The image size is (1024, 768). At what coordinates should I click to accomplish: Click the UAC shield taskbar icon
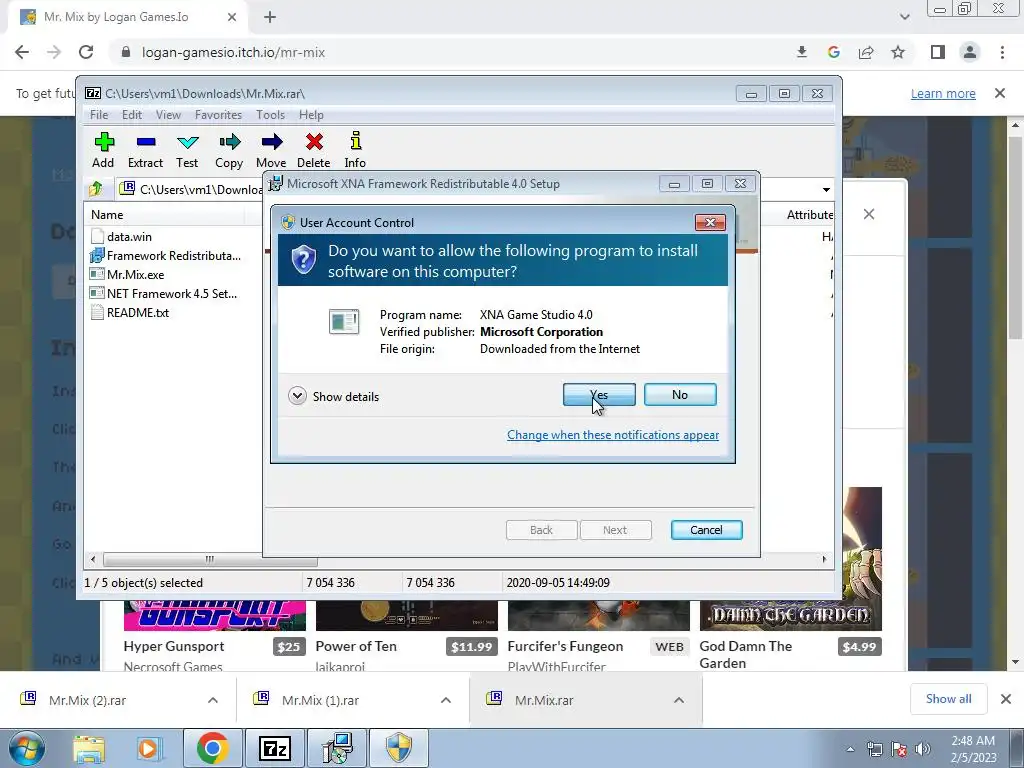coord(399,748)
